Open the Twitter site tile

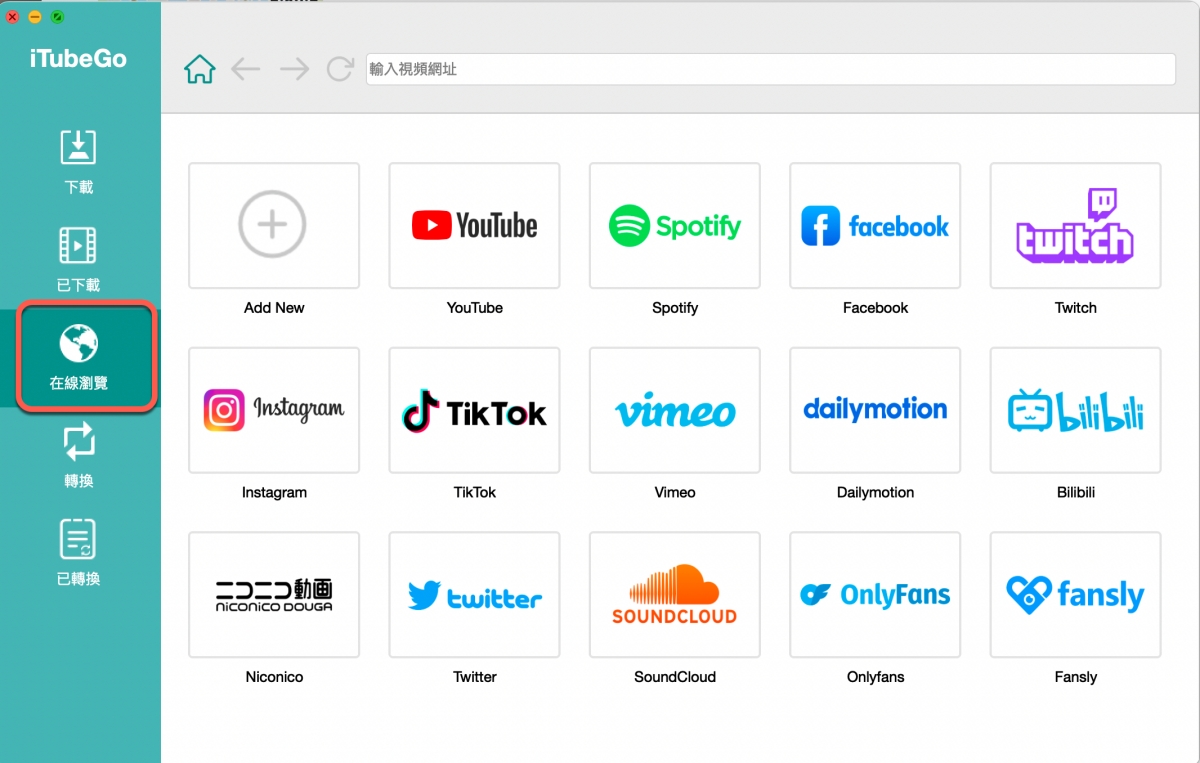pos(474,595)
